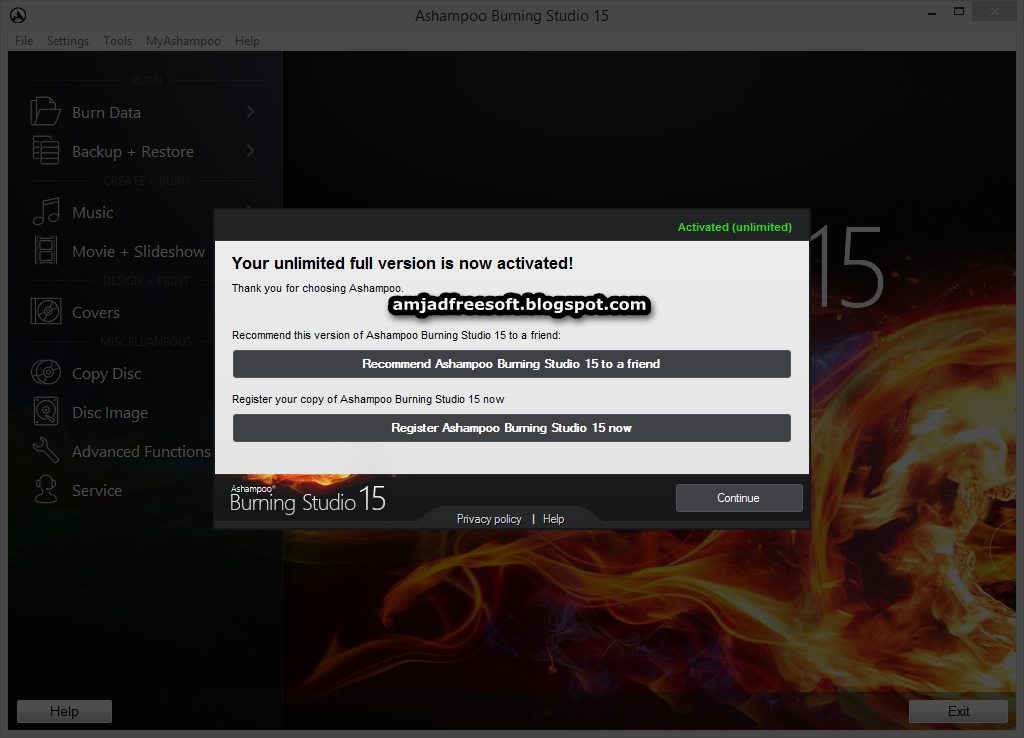Screen dimensions: 1024x738
Task: Click Recommend Ashampoo Burning Studio 15 to a friend
Action: point(511,364)
